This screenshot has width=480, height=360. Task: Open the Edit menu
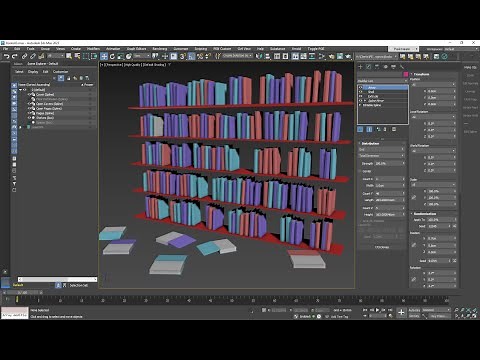(x=17, y=49)
